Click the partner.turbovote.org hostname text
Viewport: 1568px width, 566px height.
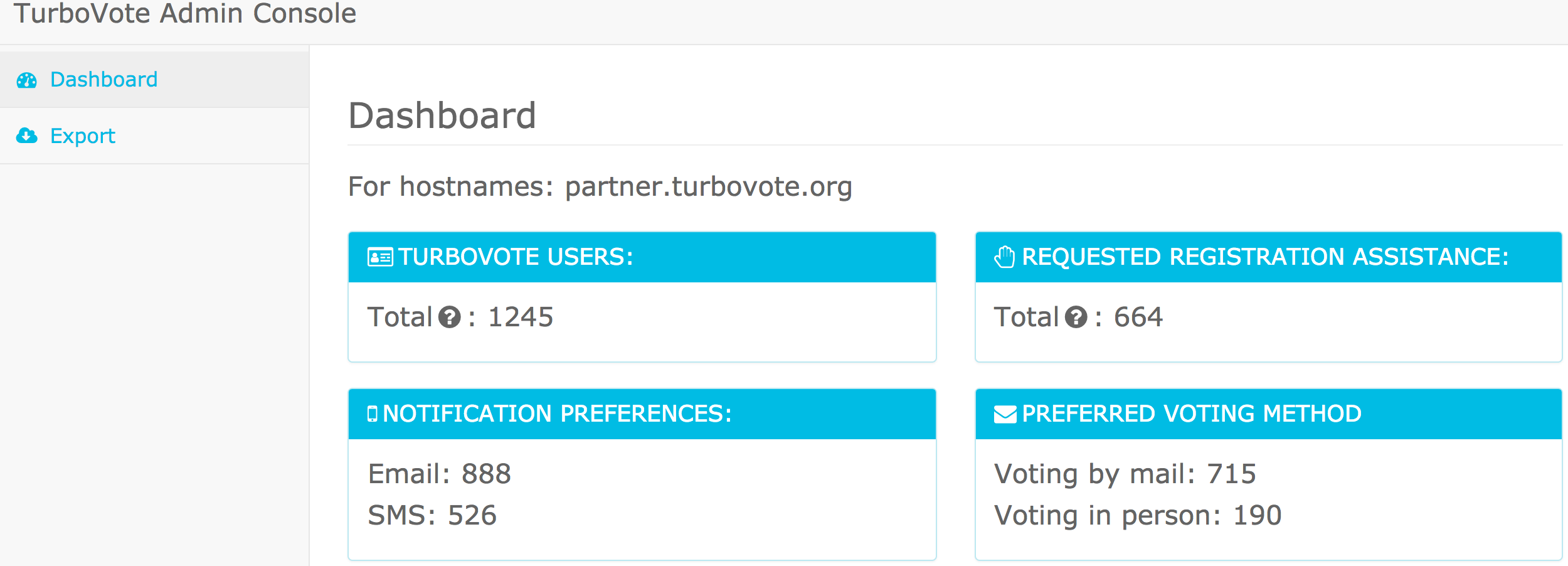[x=709, y=187]
